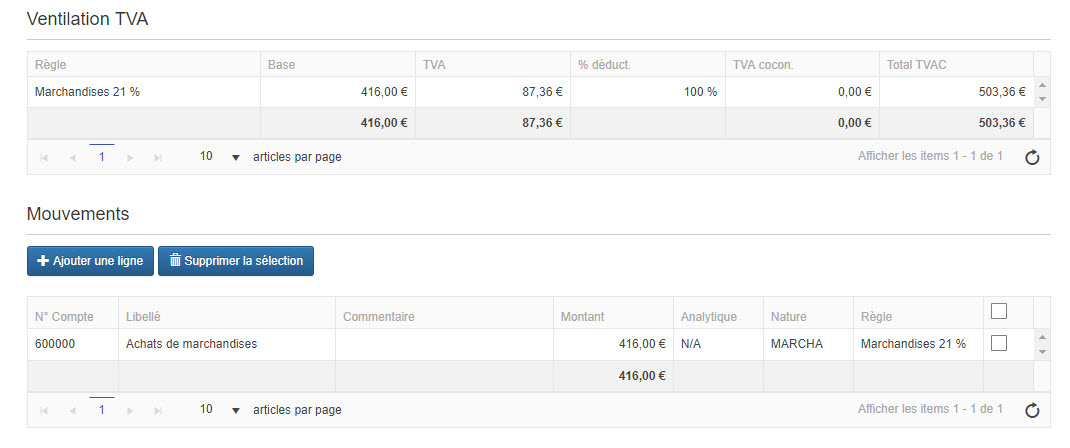
Task: Refresh the Ventilation TVA grid
Action: coord(1033,157)
